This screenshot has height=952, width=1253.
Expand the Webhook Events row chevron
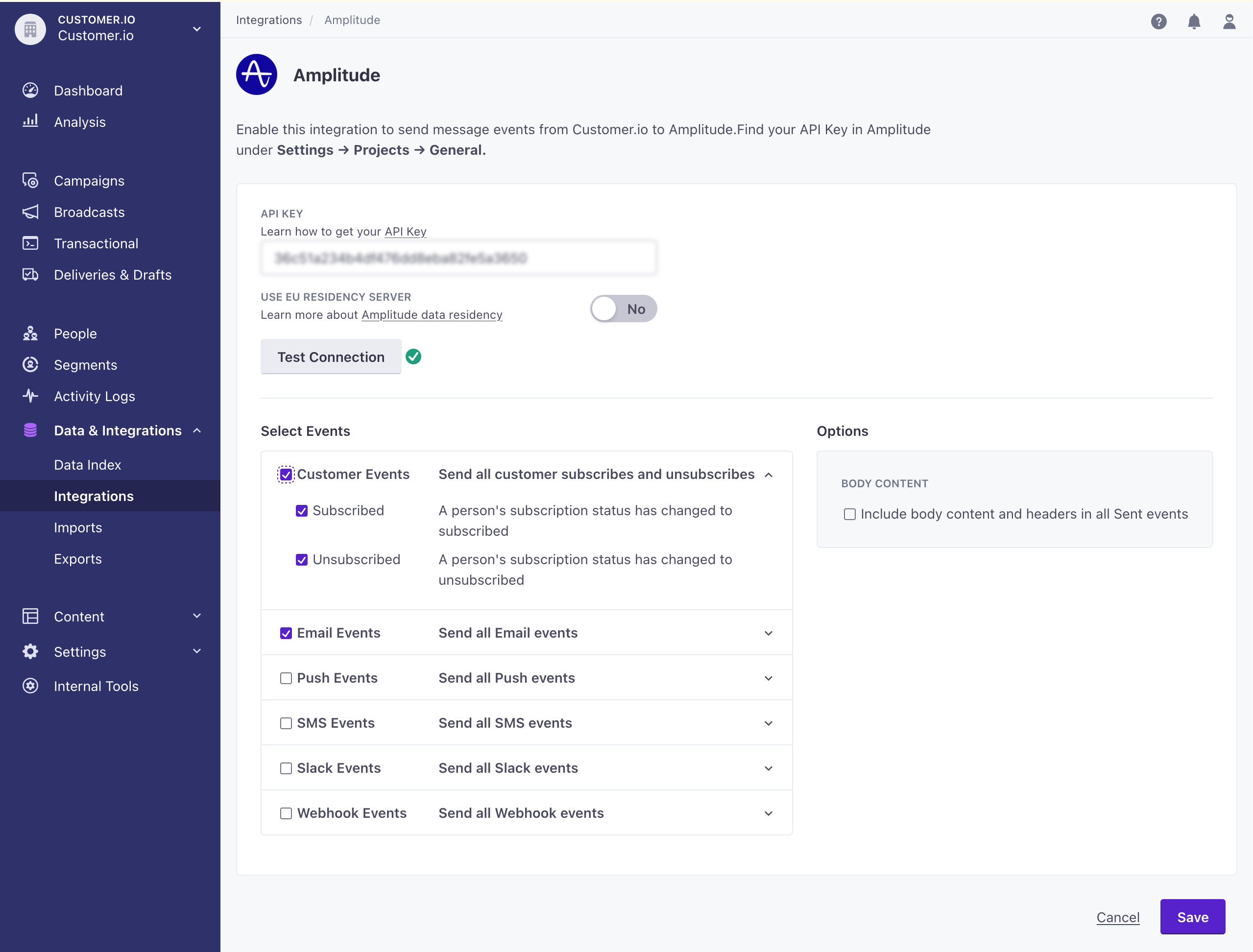(768, 813)
